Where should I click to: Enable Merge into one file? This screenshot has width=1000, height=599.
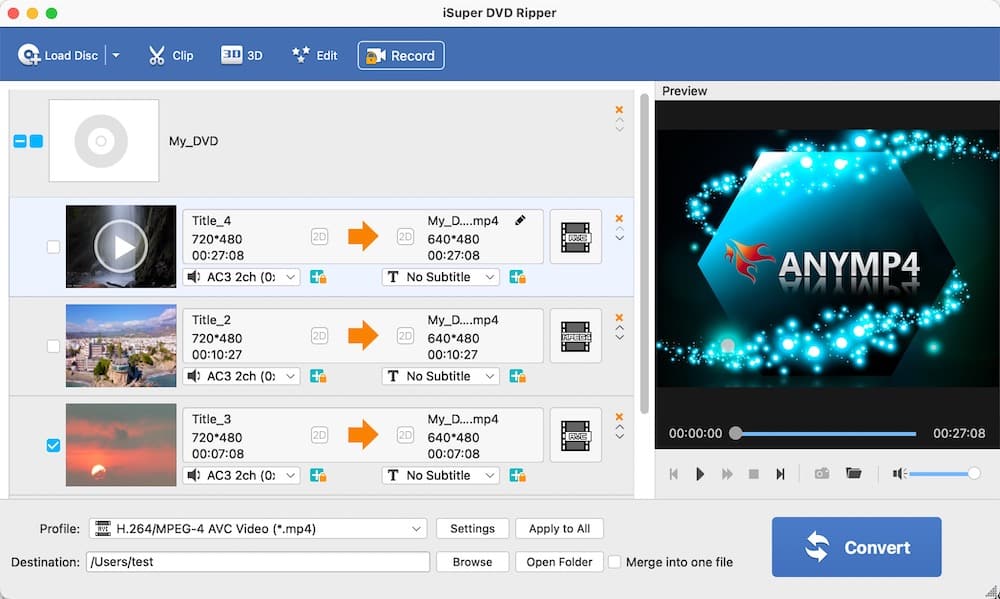pos(614,562)
